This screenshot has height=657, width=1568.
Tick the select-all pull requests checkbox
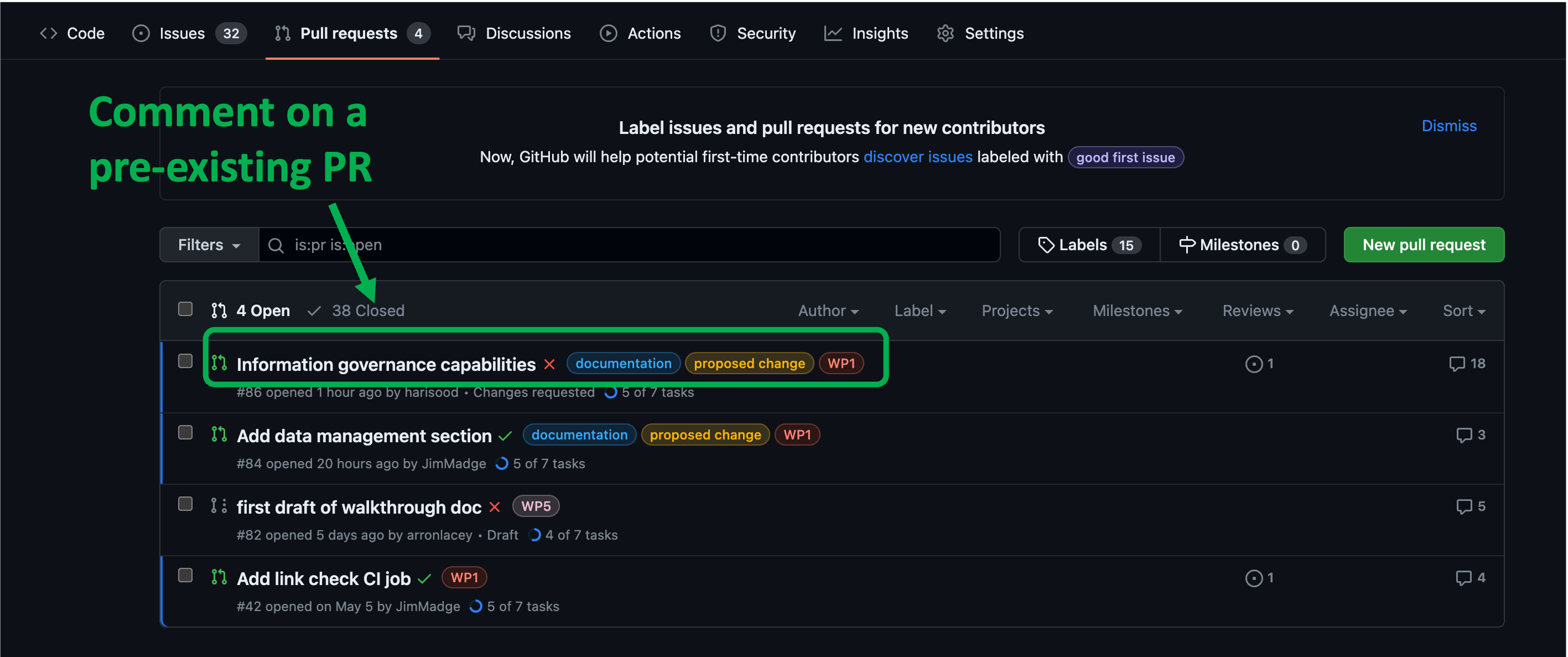pos(185,309)
